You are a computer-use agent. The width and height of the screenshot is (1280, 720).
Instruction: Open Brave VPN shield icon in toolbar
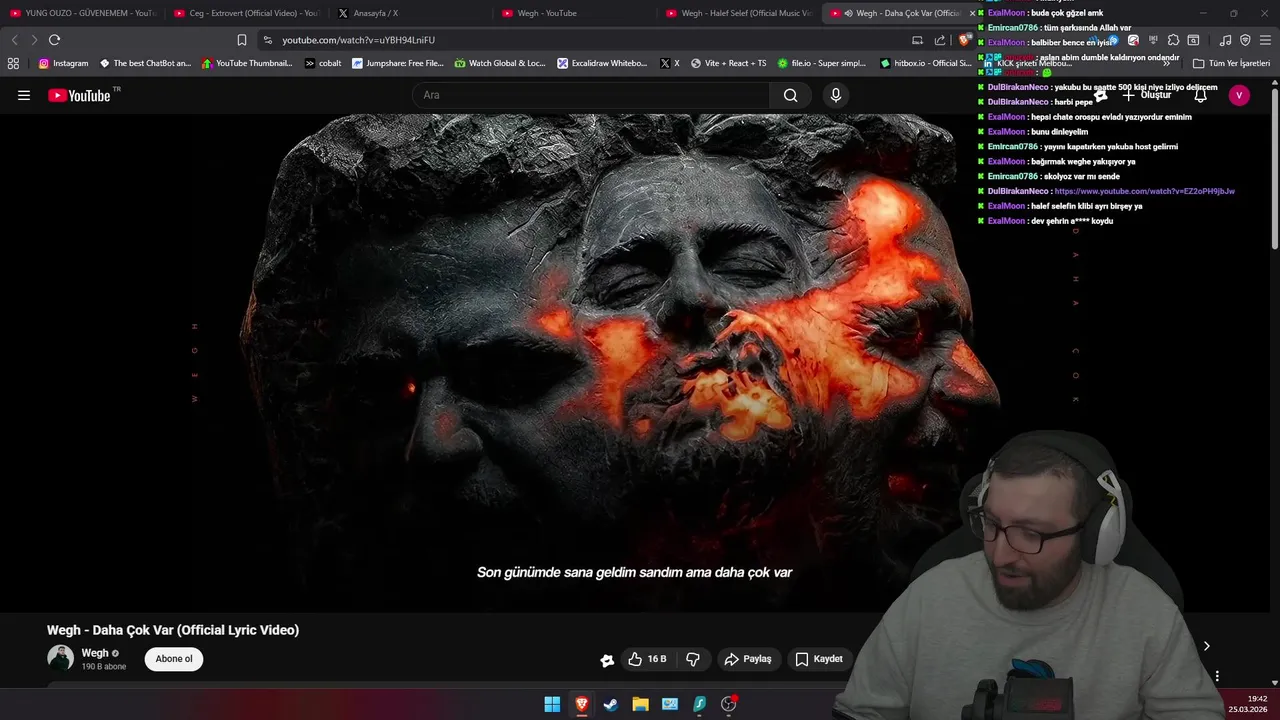pyautogui.click(x=1245, y=40)
